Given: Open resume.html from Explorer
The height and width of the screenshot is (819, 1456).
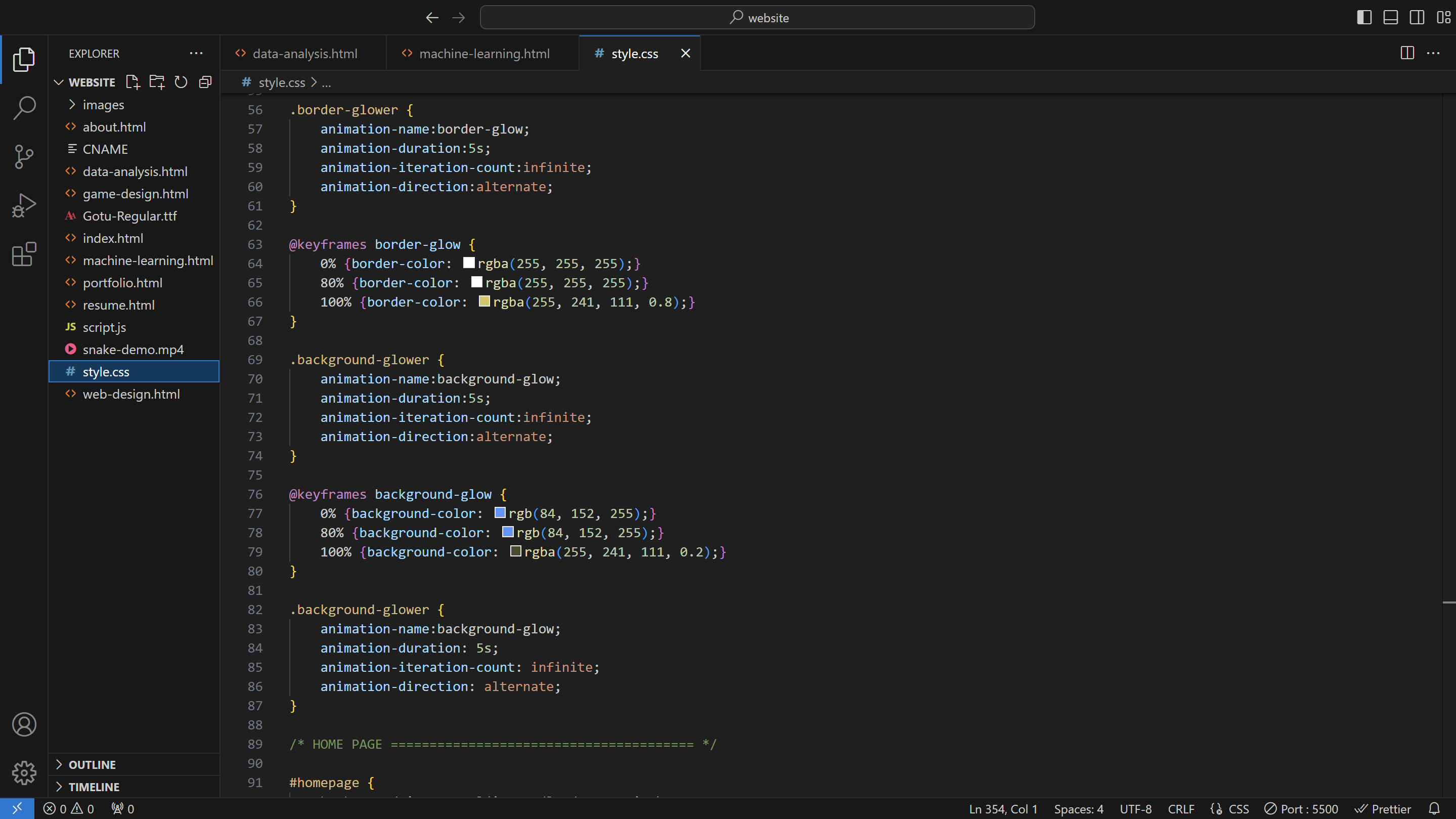Looking at the screenshot, I should tap(134, 305).
